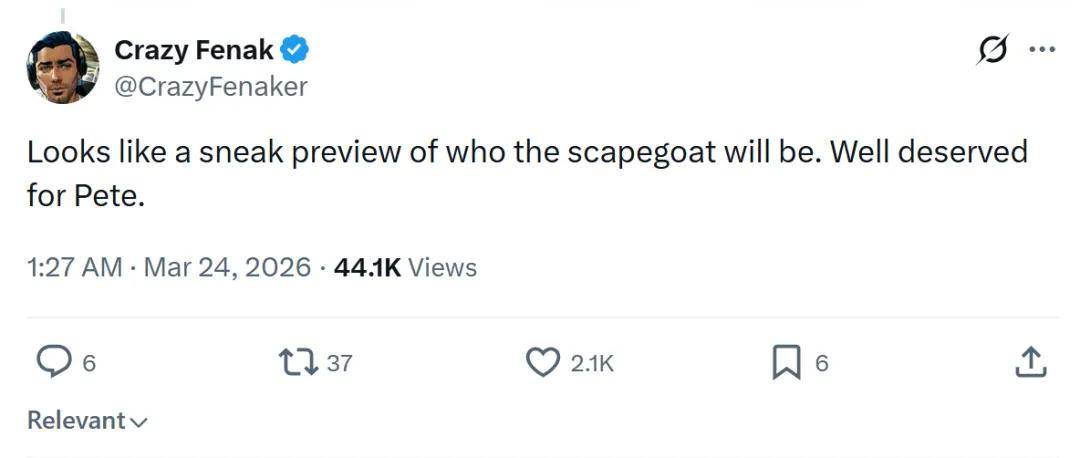Toggle the like heart icon
This screenshot has height=458, width=1080.
coord(542,362)
